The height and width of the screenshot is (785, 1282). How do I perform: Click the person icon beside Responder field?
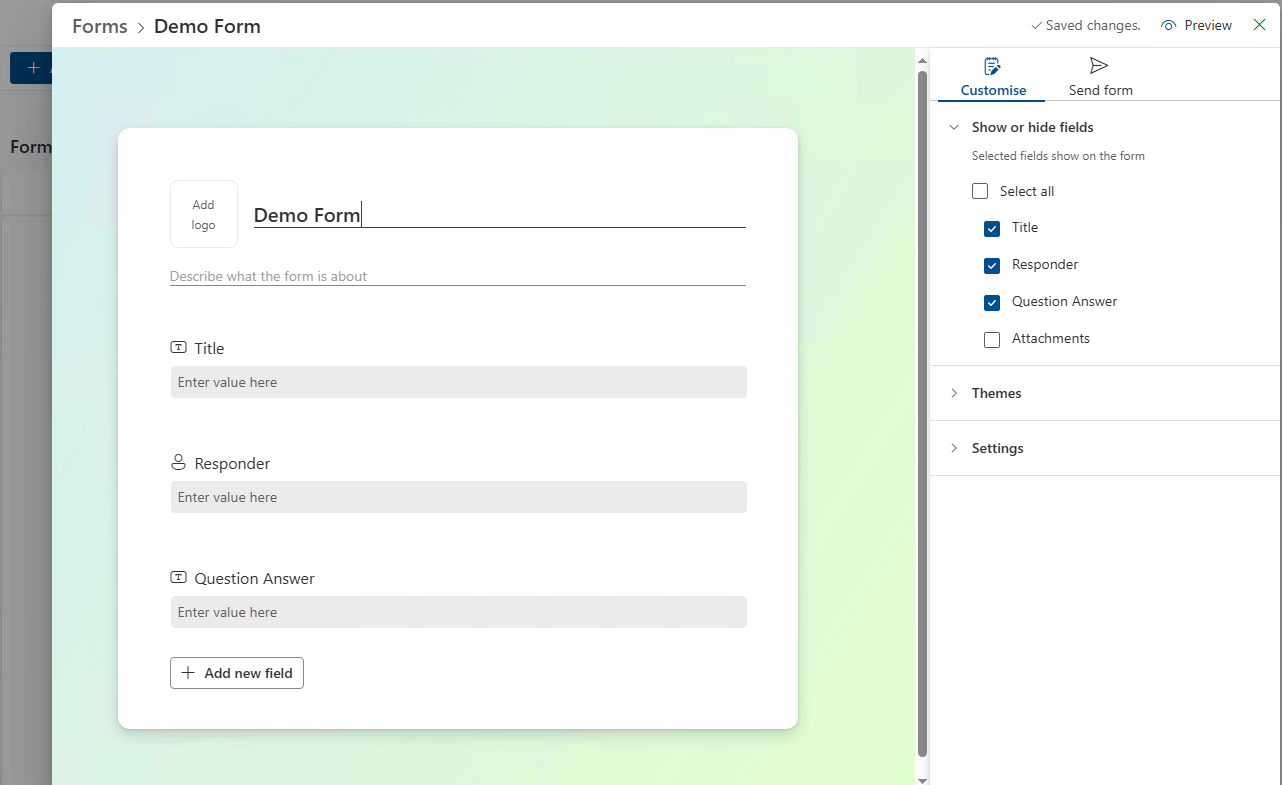(x=178, y=462)
